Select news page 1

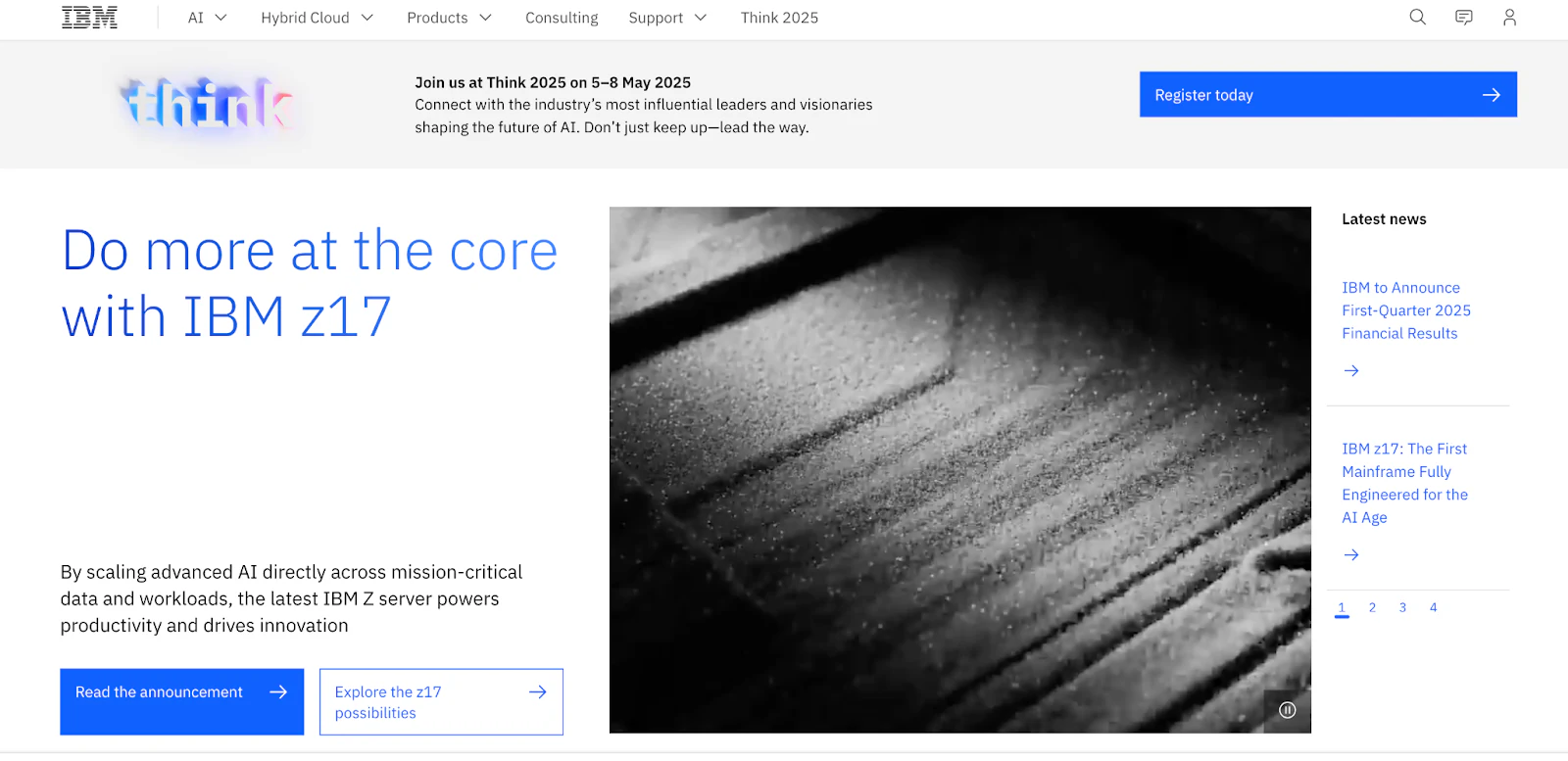point(1342,608)
